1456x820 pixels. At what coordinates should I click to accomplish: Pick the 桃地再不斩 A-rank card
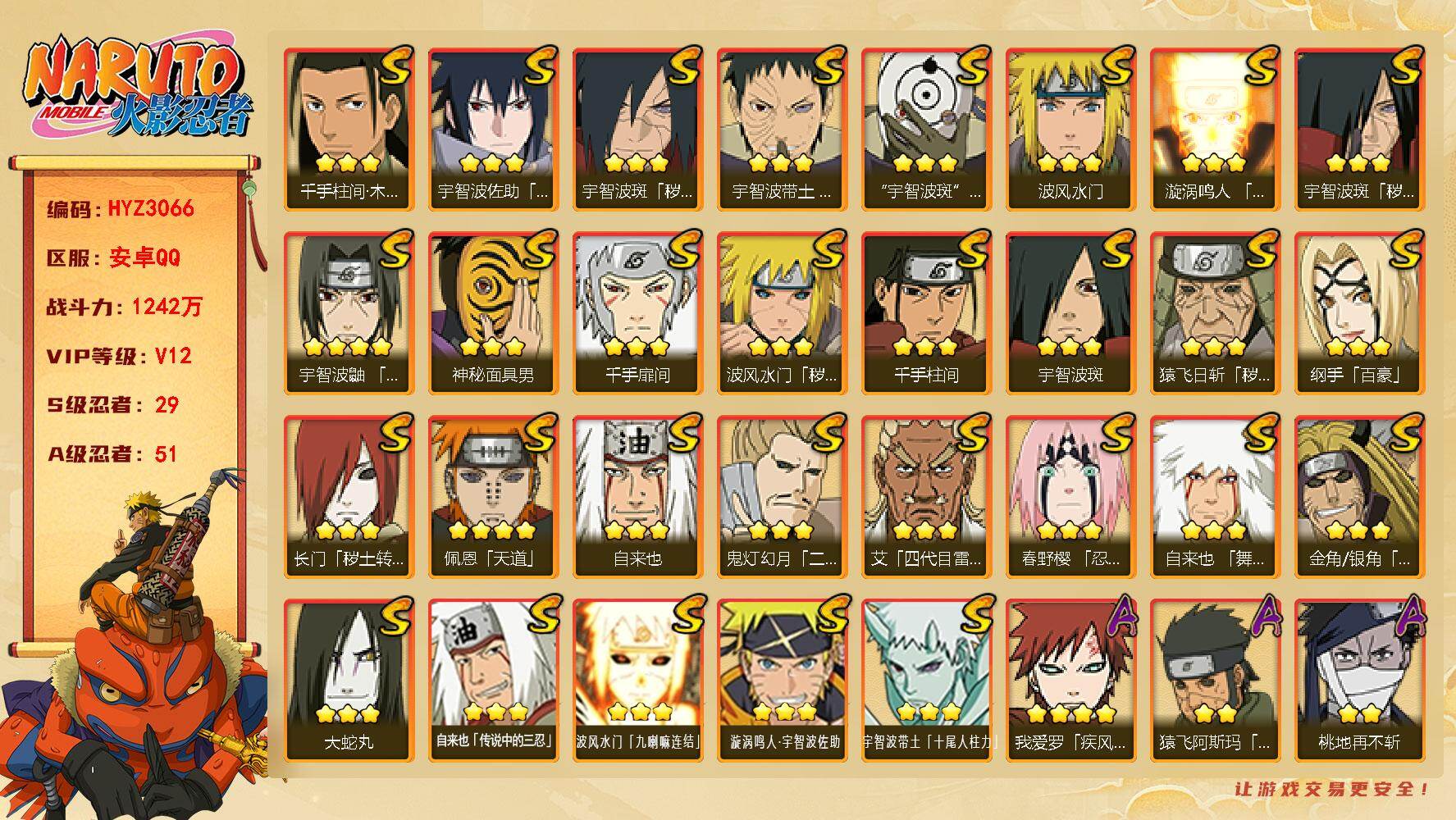[x=1359, y=681]
